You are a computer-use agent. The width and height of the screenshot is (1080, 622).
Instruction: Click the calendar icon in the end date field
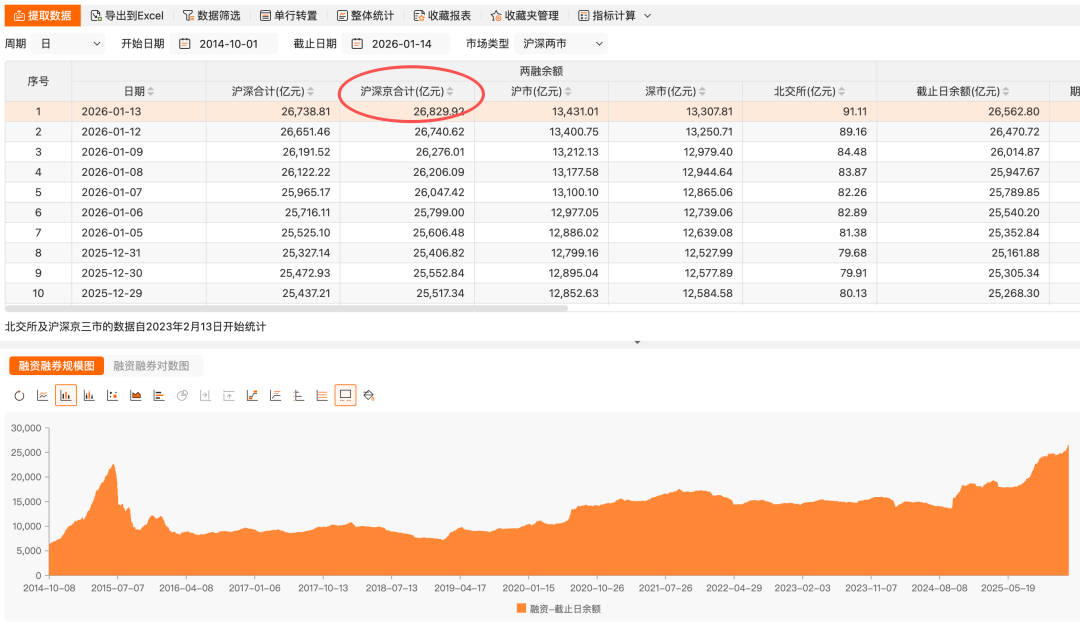tap(357, 43)
